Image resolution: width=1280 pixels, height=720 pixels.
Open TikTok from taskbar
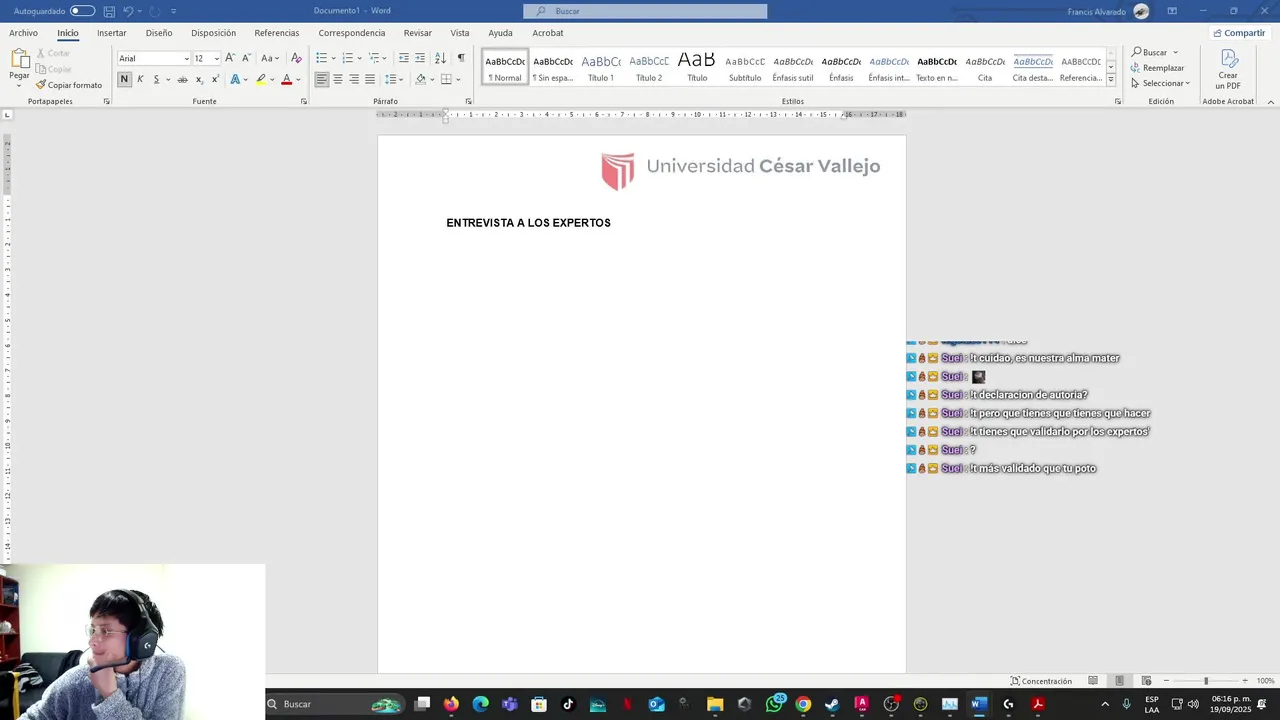[x=568, y=704]
